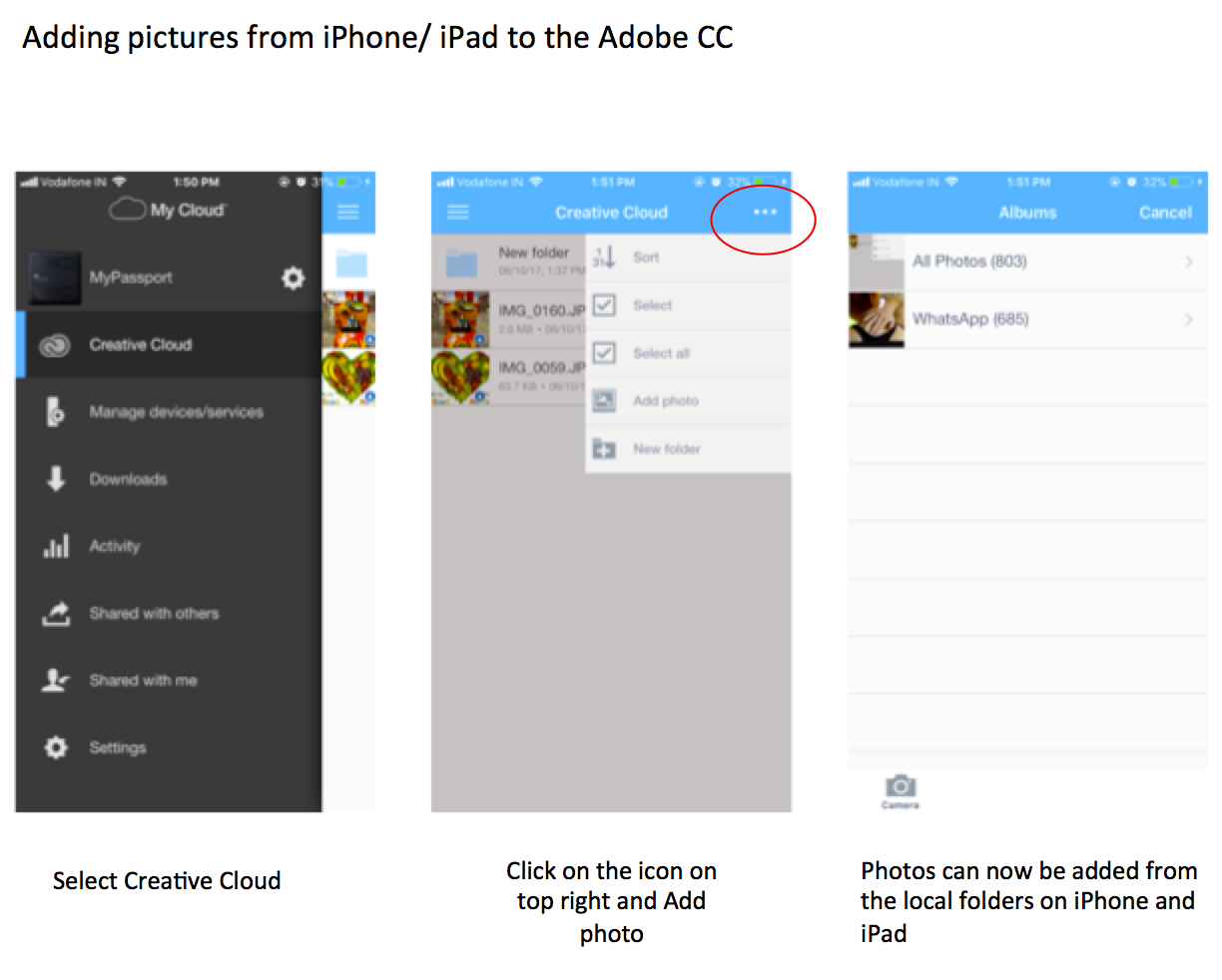Screen dimensions: 1222x980
Task: Select Creative Cloud in sidebar
Action: click(x=169, y=344)
